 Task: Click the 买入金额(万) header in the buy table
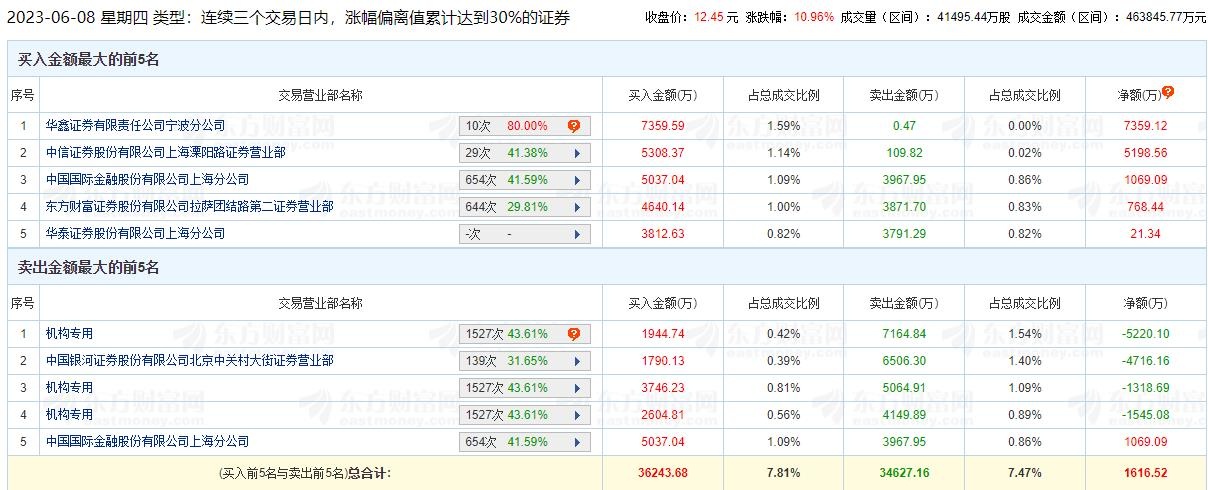click(662, 95)
